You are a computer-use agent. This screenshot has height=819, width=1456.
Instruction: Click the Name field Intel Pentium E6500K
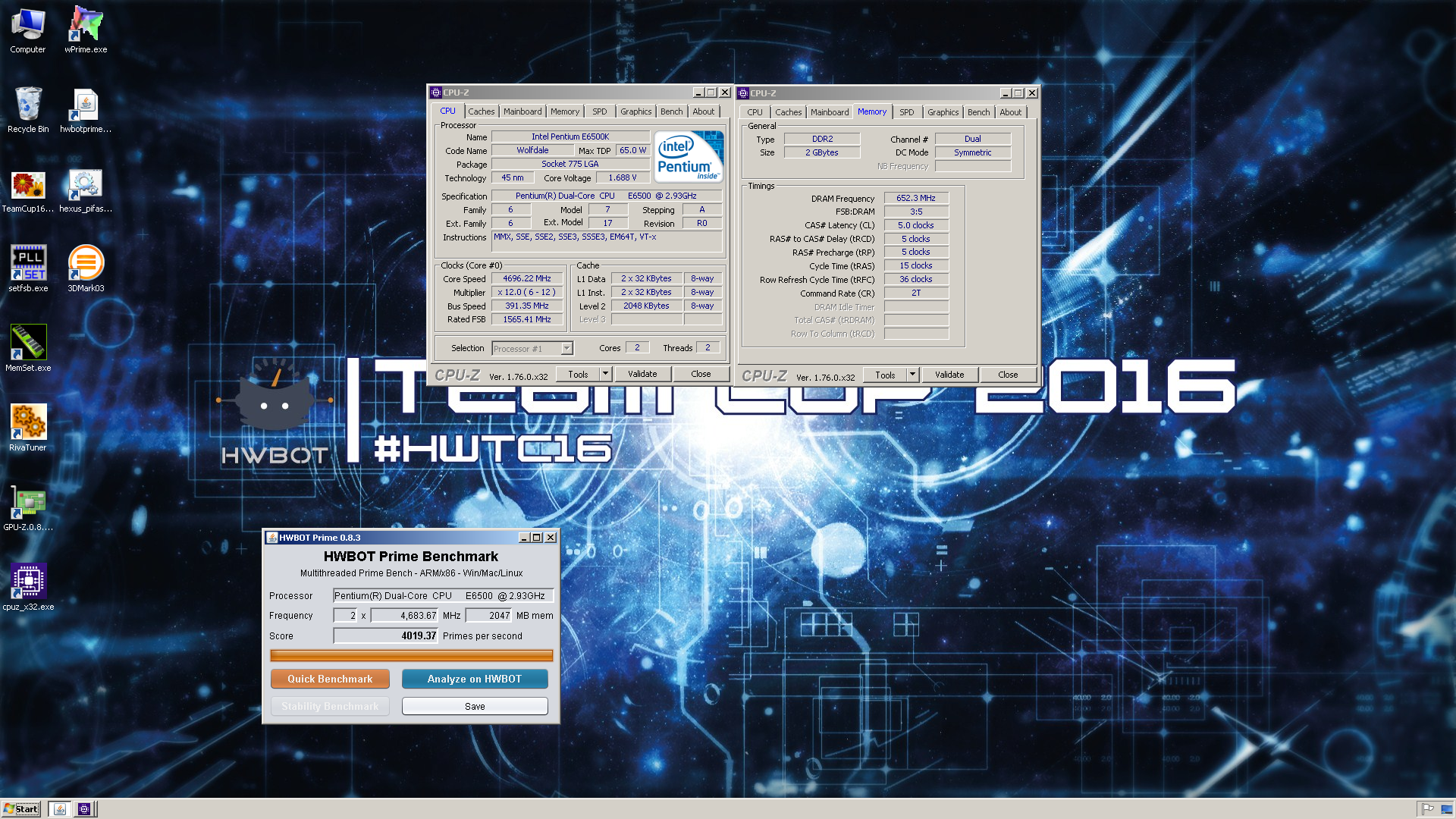570,136
